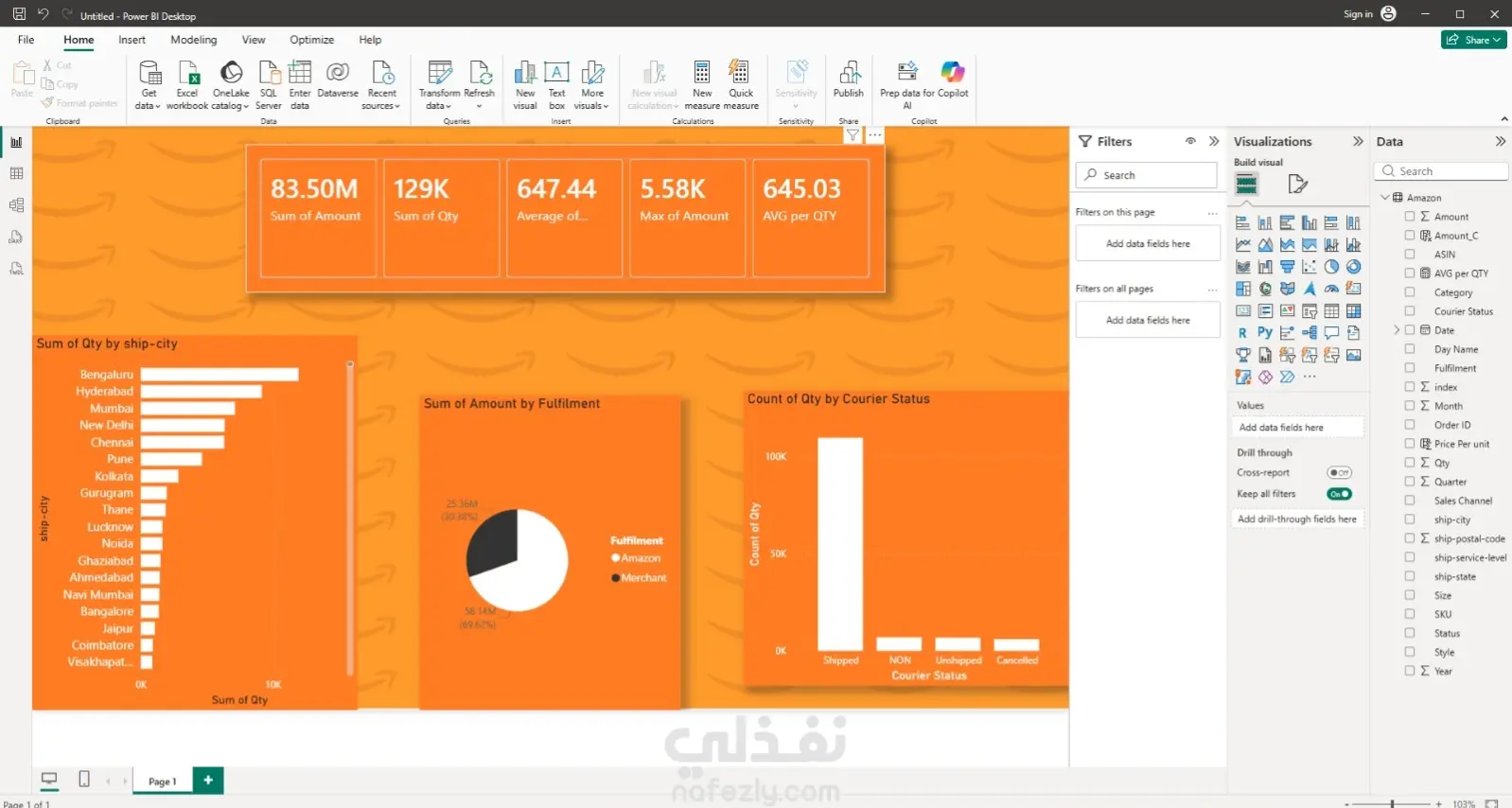Open the OneLake catalog dropdown
Image resolution: width=1512 pixels, height=808 pixels.
click(231, 85)
